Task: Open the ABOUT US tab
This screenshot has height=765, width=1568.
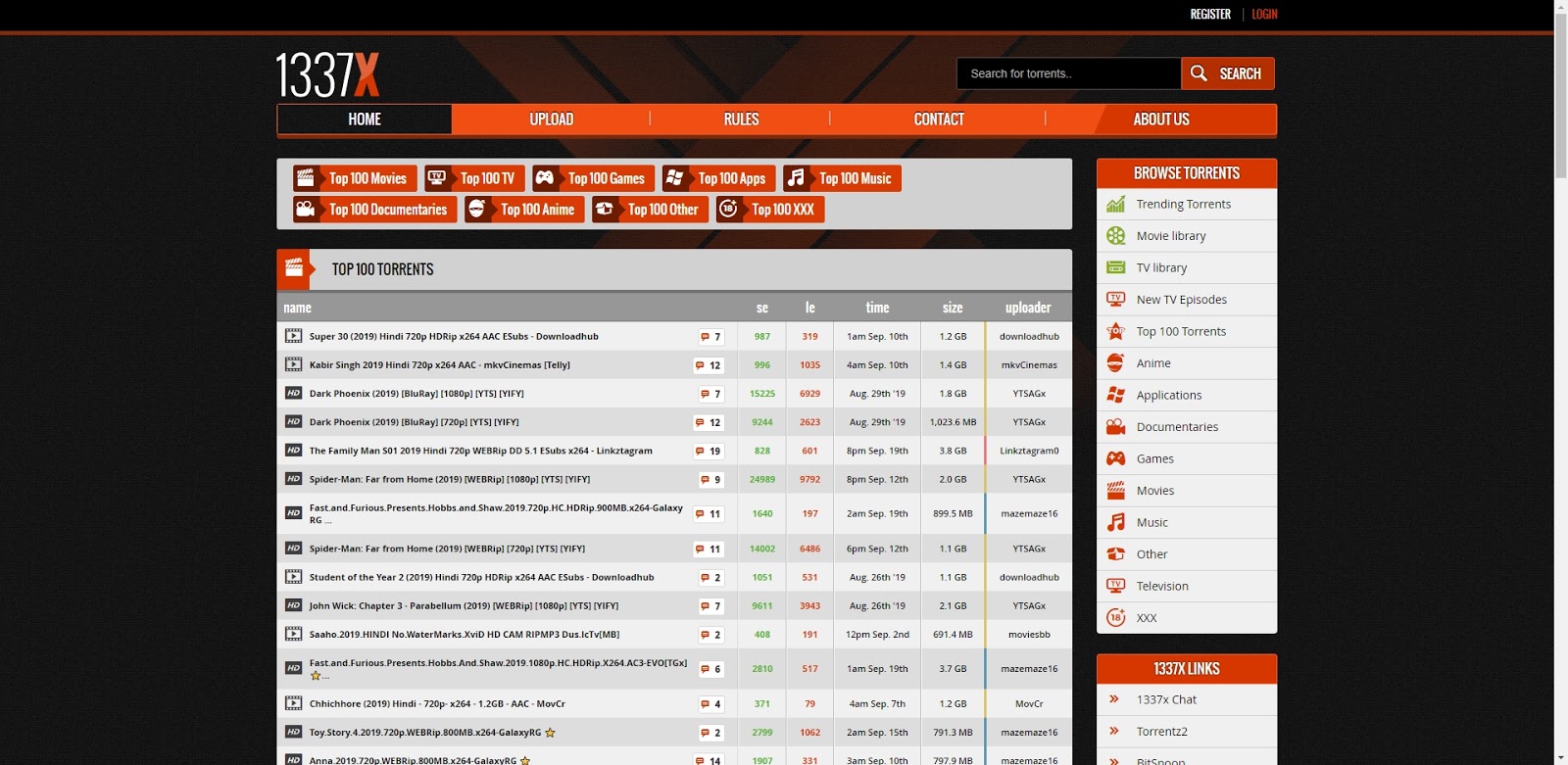Action: coord(1161,120)
